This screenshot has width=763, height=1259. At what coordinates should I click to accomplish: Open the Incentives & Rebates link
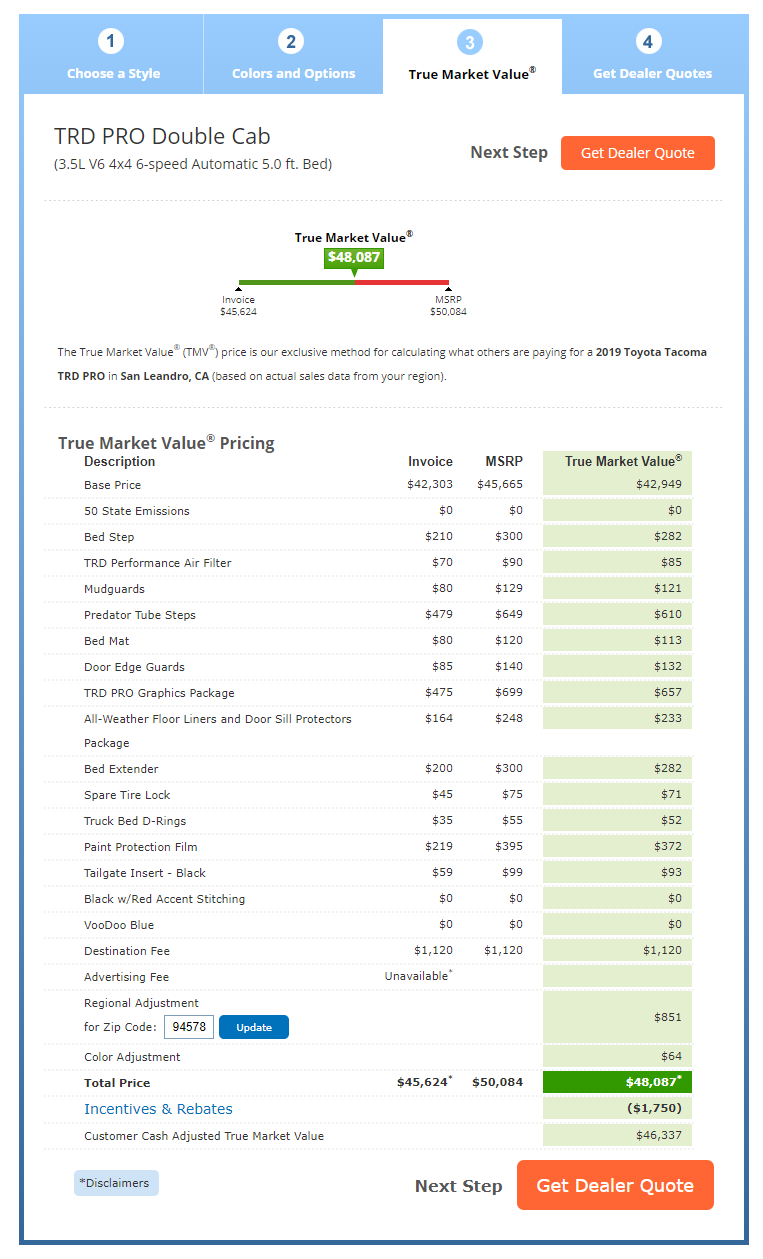tap(158, 1109)
